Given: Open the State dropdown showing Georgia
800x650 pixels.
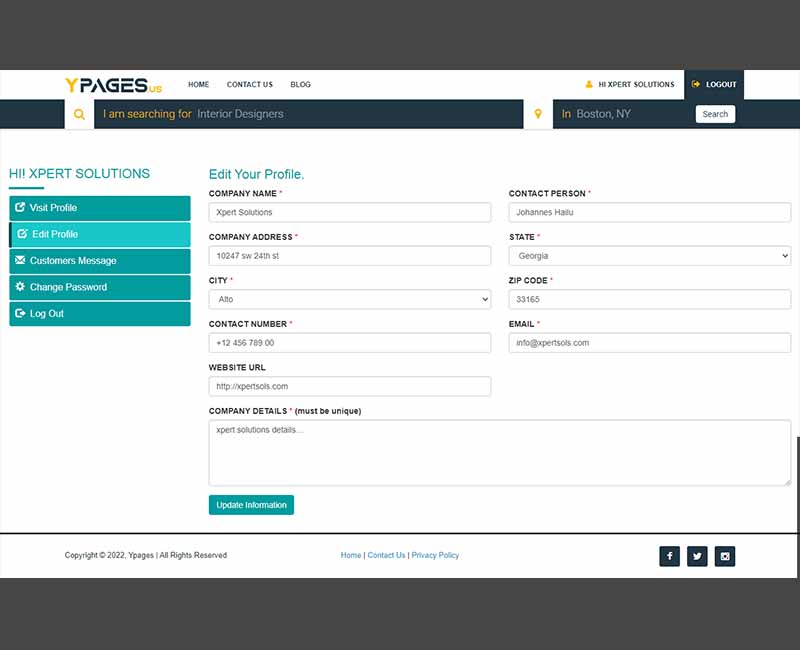Looking at the screenshot, I should pos(649,256).
